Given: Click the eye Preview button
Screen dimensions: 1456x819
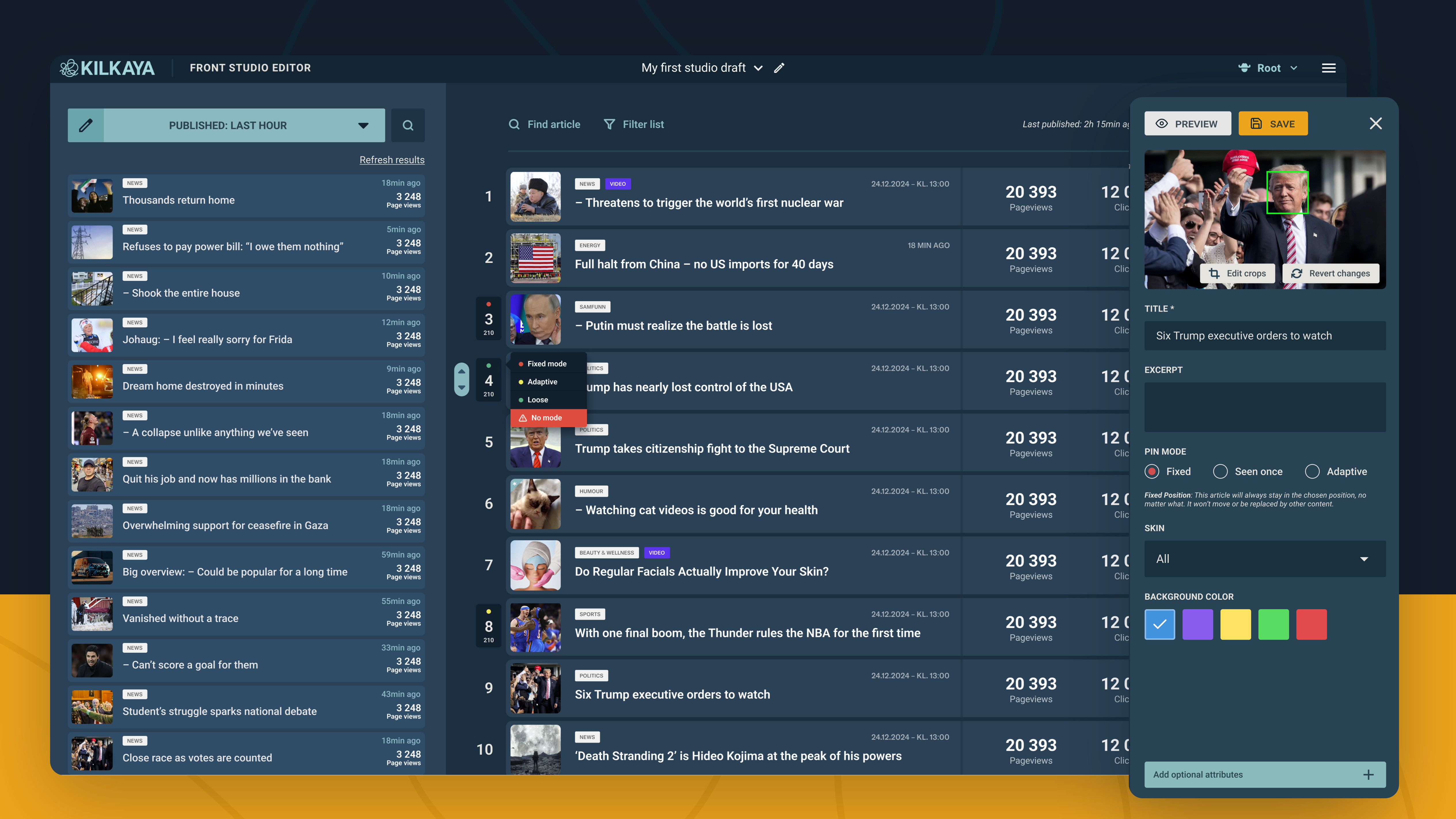Looking at the screenshot, I should (x=1187, y=123).
